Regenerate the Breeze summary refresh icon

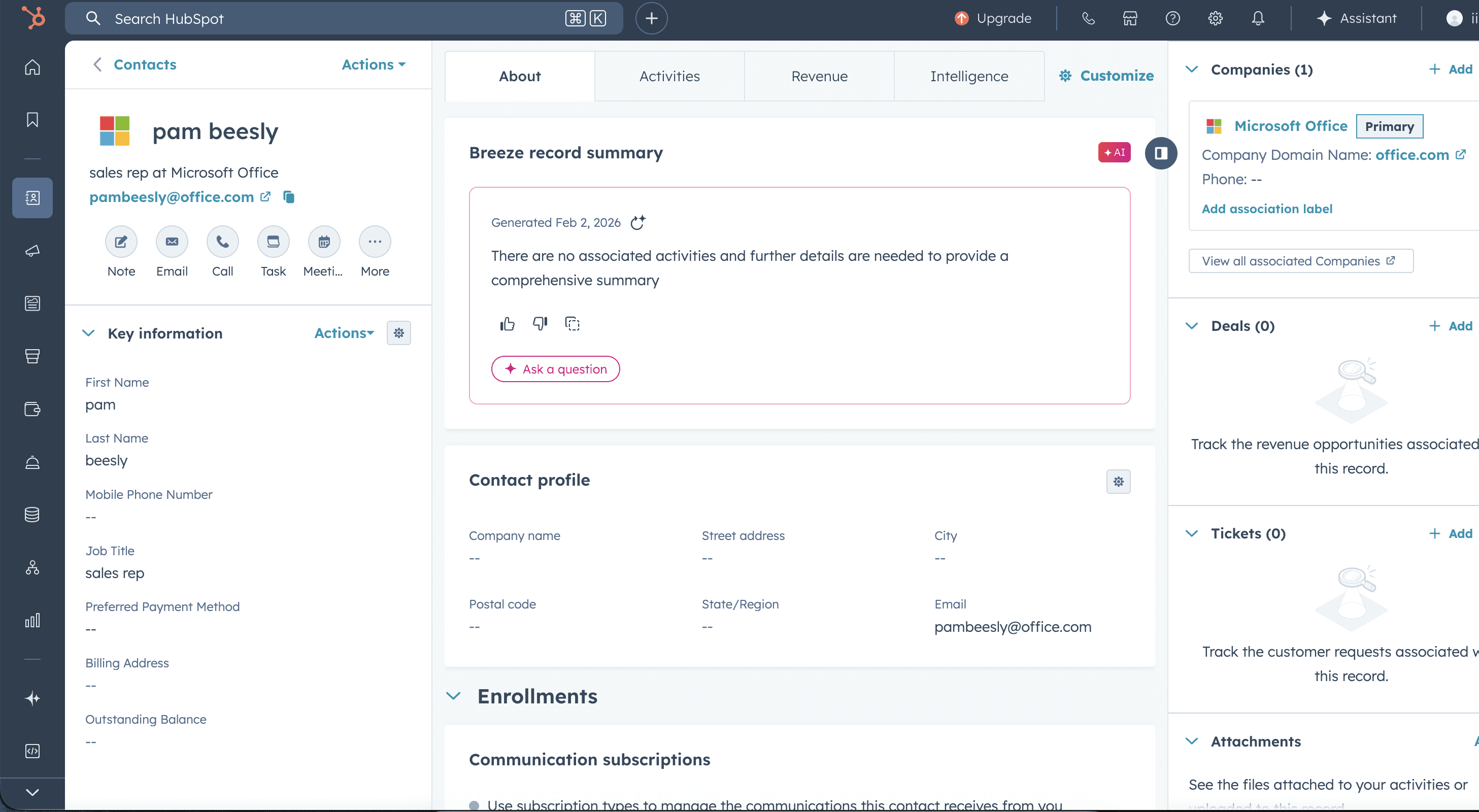(x=638, y=223)
